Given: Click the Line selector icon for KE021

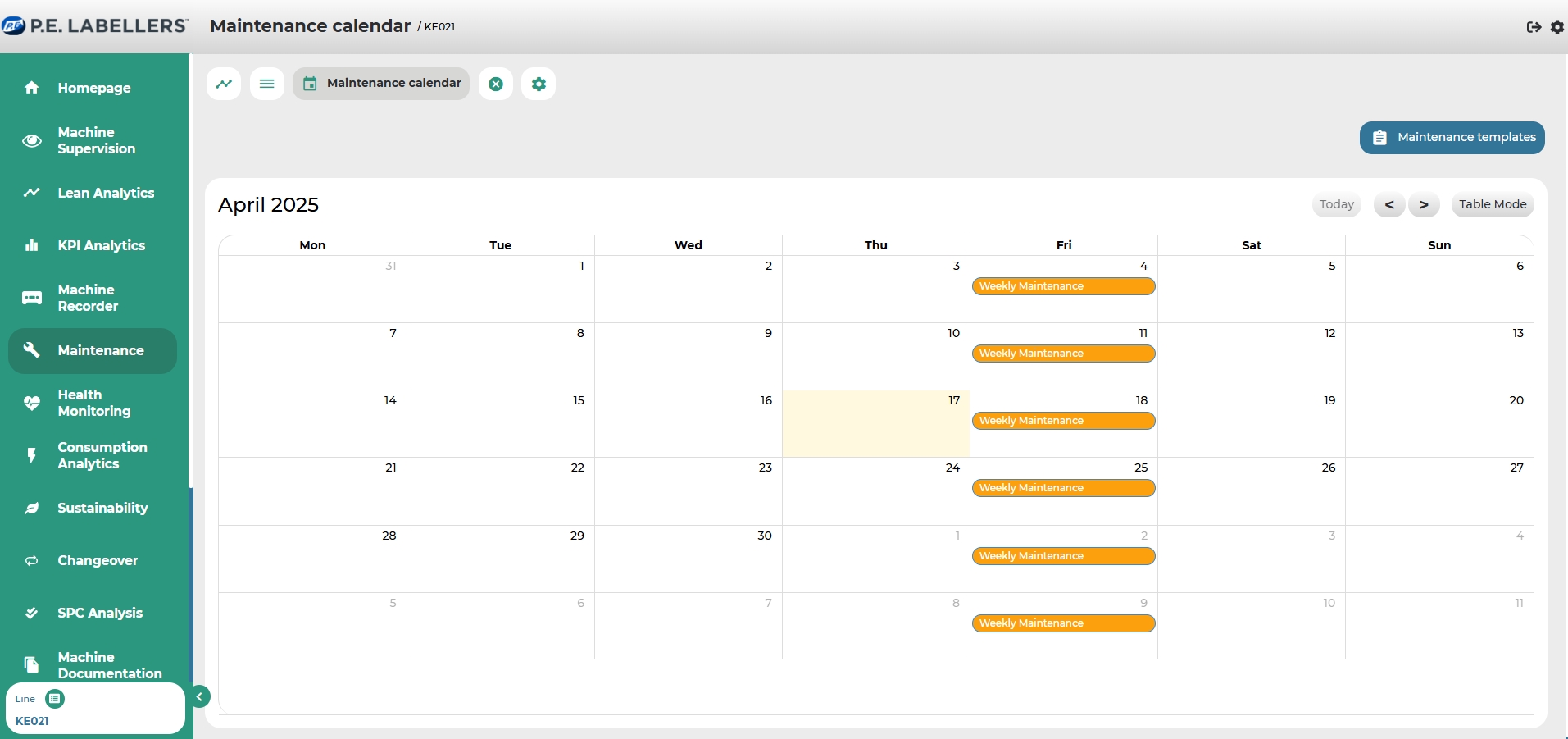Looking at the screenshot, I should pyautogui.click(x=55, y=699).
